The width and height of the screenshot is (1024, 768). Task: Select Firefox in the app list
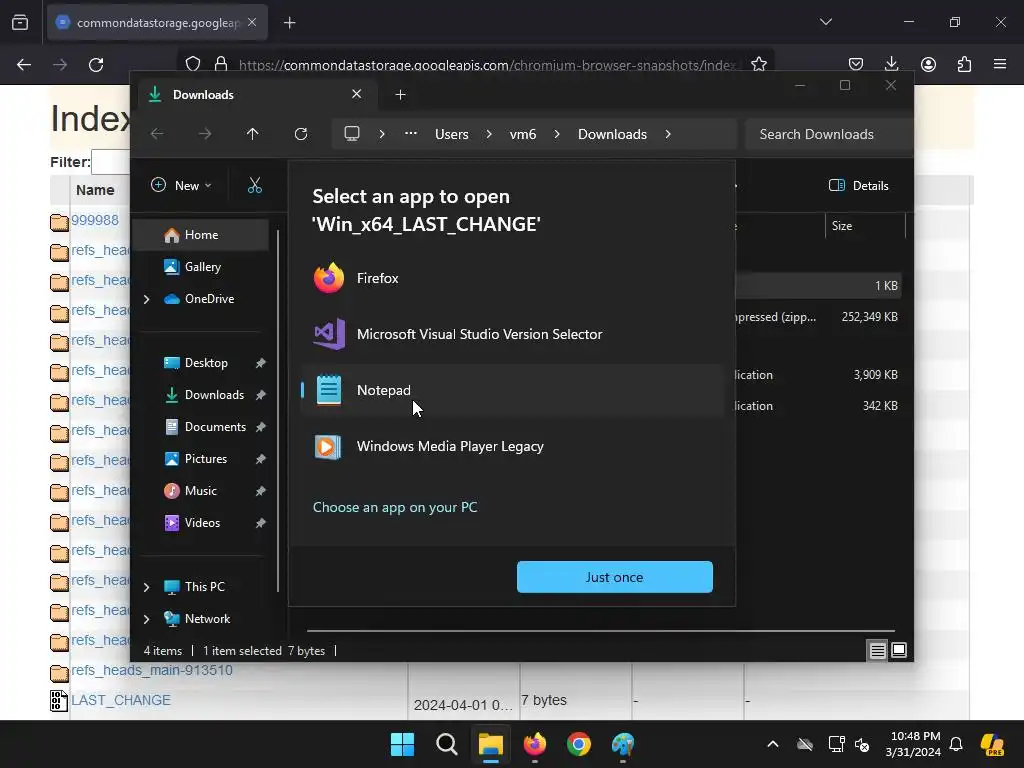pyautogui.click(x=512, y=278)
